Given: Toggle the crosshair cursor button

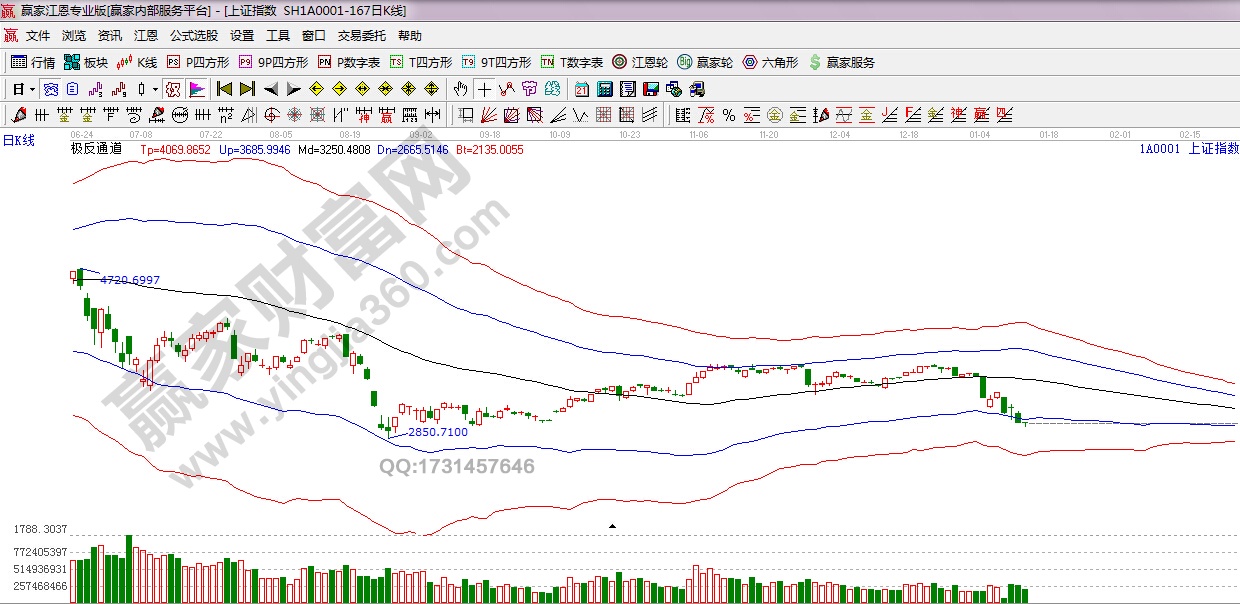Looking at the screenshot, I should [484, 89].
